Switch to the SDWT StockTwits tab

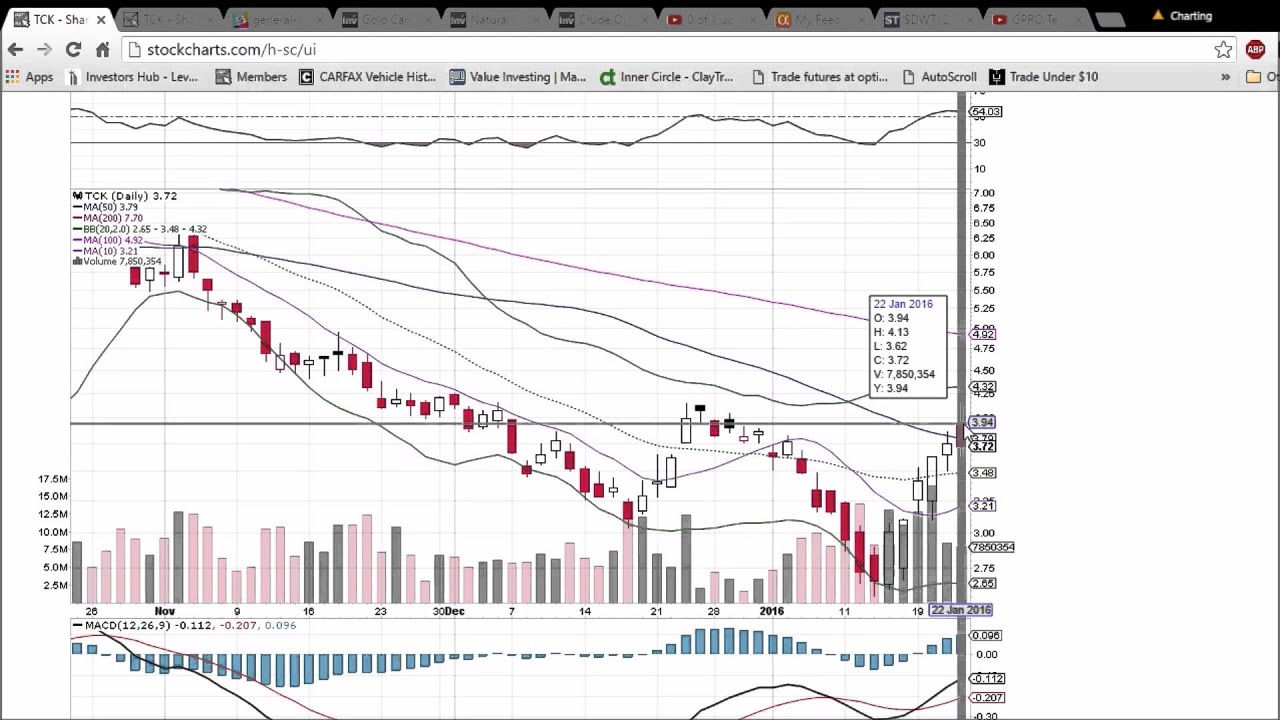coord(929,19)
